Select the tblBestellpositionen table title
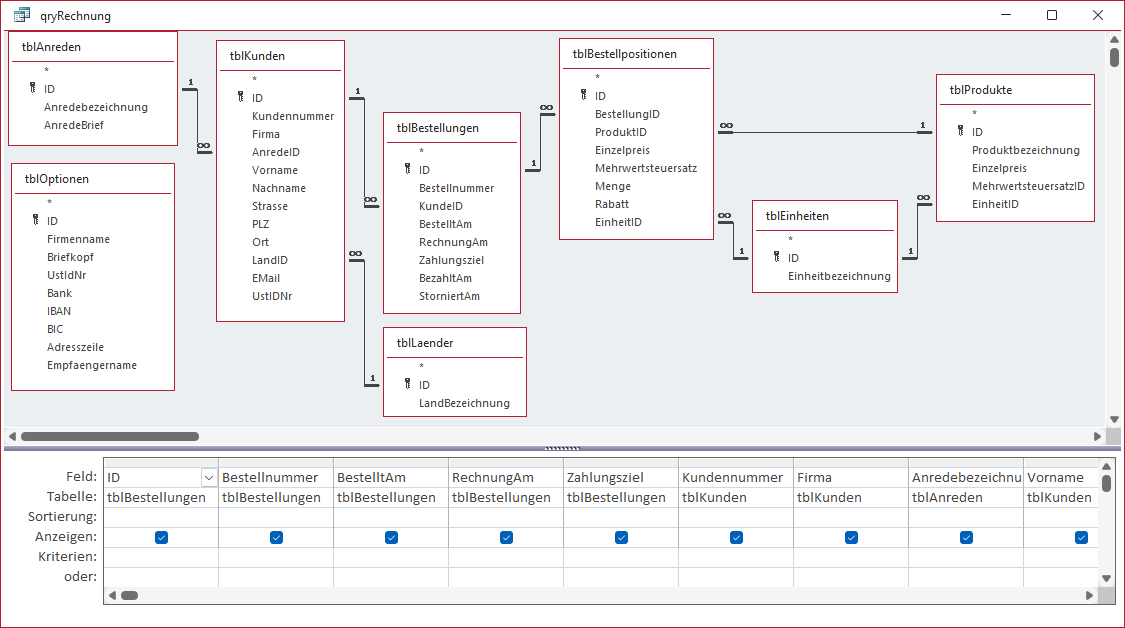 click(x=624, y=54)
